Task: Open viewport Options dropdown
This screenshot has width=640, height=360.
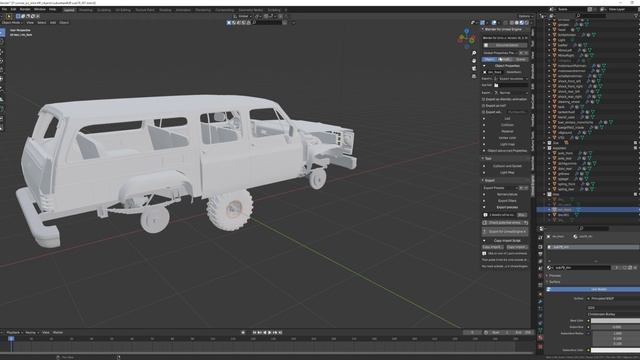Action: tap(525, 16)
